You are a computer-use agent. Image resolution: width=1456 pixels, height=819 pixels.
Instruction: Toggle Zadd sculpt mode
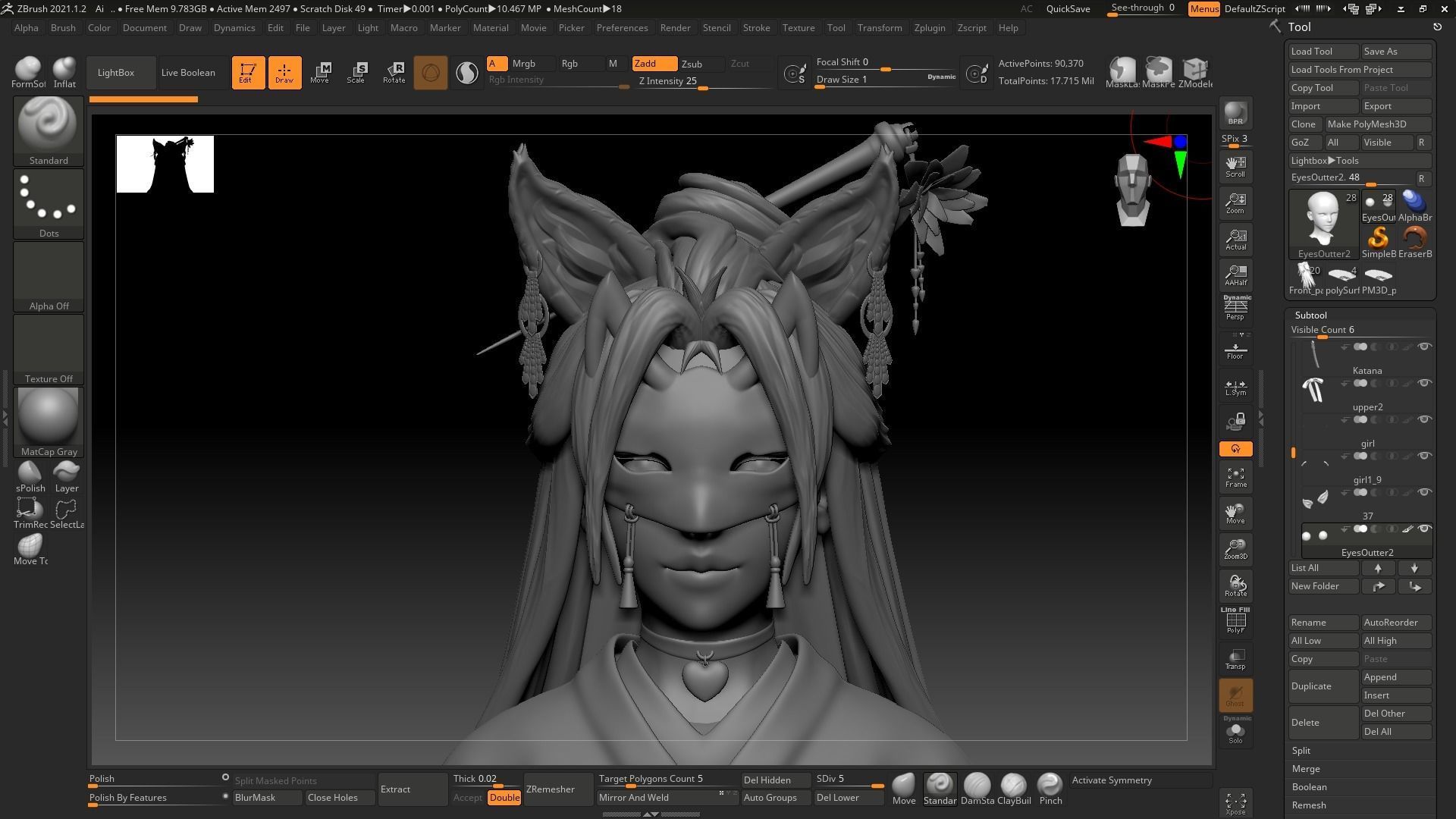[654, 64]
